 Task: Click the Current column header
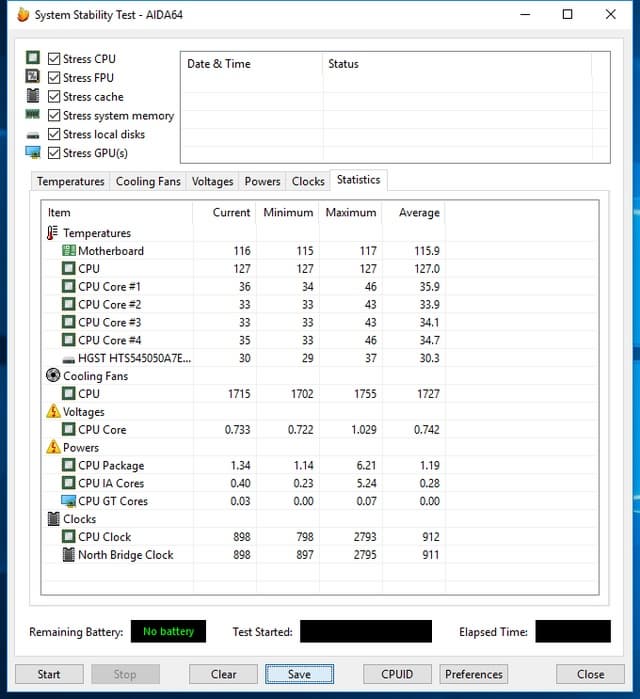click(x=225, y=213)
